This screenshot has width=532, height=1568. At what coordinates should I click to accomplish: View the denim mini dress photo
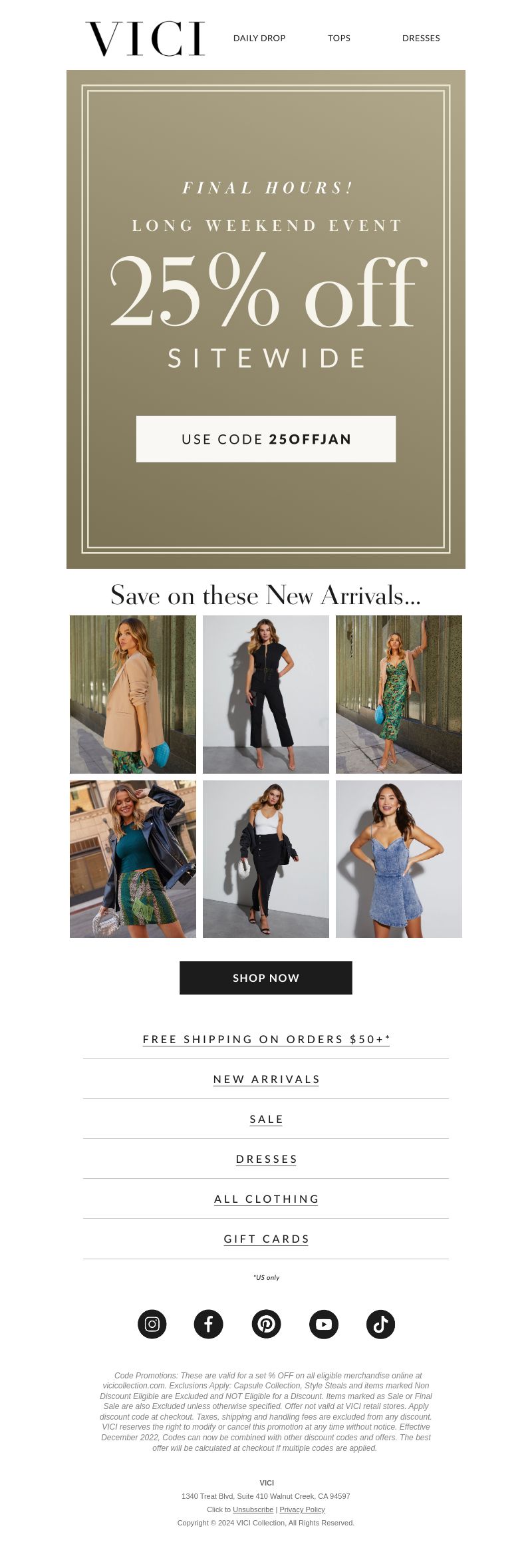(x=399, y=859)
